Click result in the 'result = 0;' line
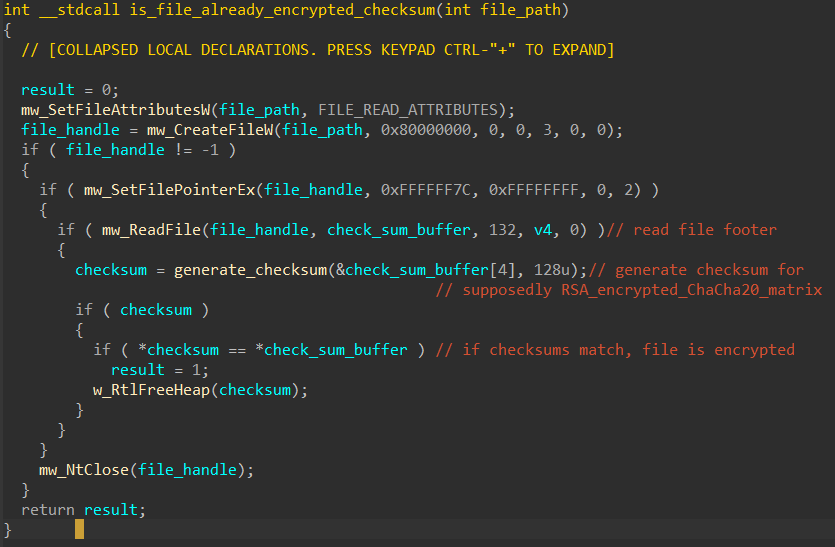 pos(48,90)
